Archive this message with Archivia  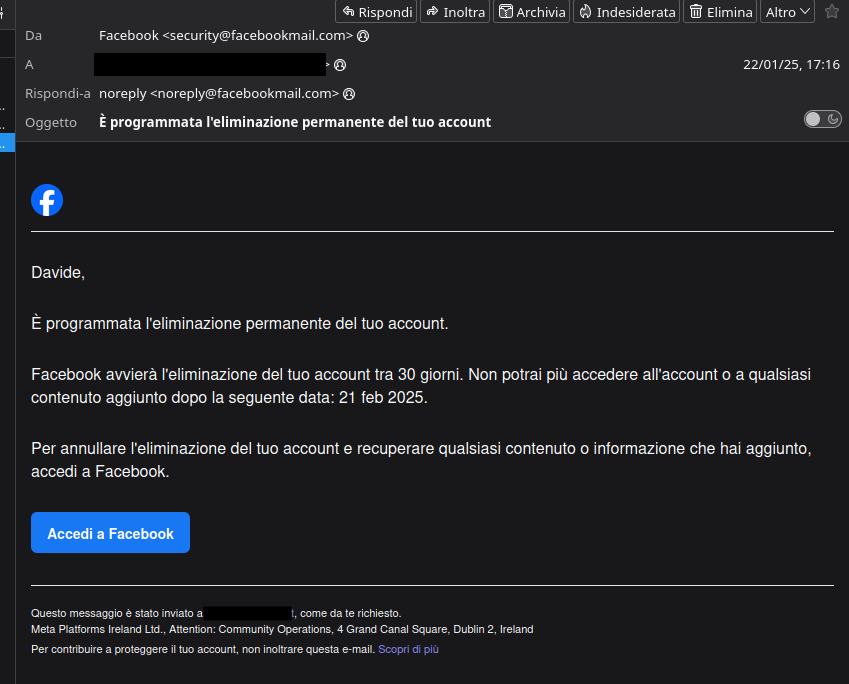point(532,12)
